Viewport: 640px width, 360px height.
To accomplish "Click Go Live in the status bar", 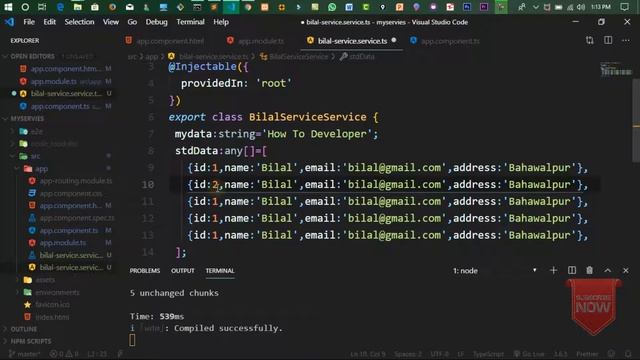I will 529,354.
